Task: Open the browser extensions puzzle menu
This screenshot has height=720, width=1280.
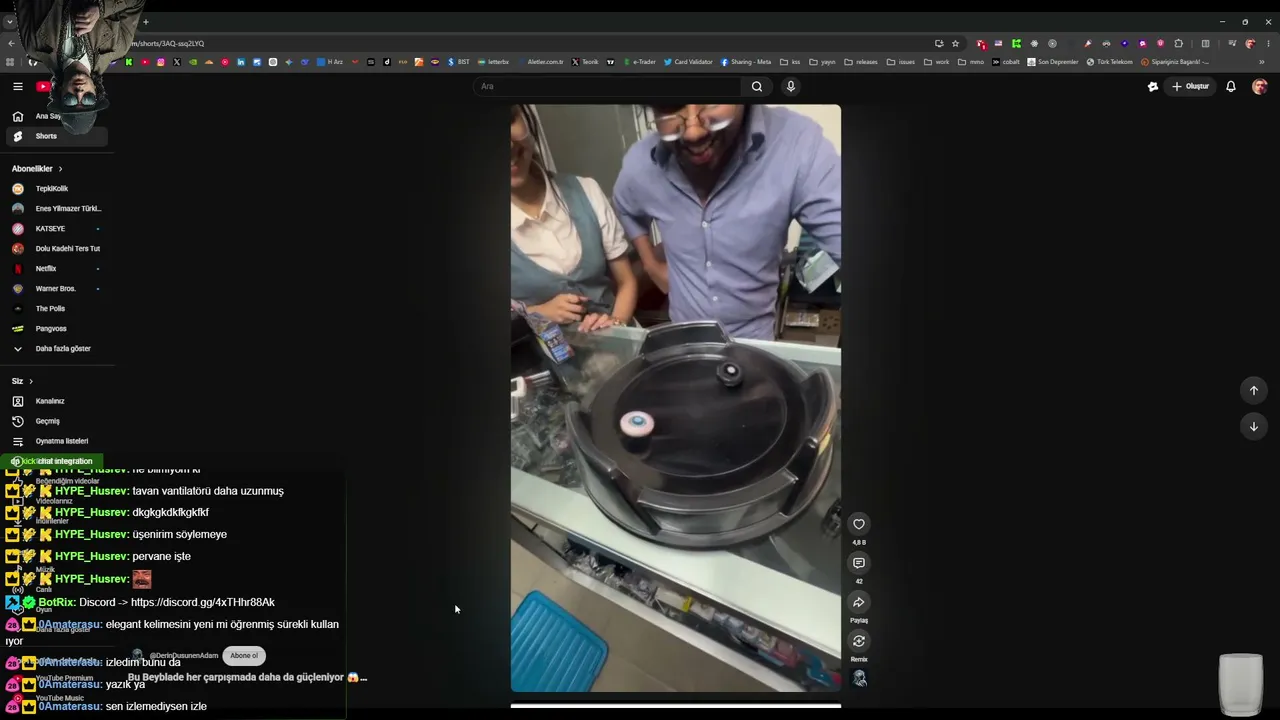Action: click(x=1179, y=44)
